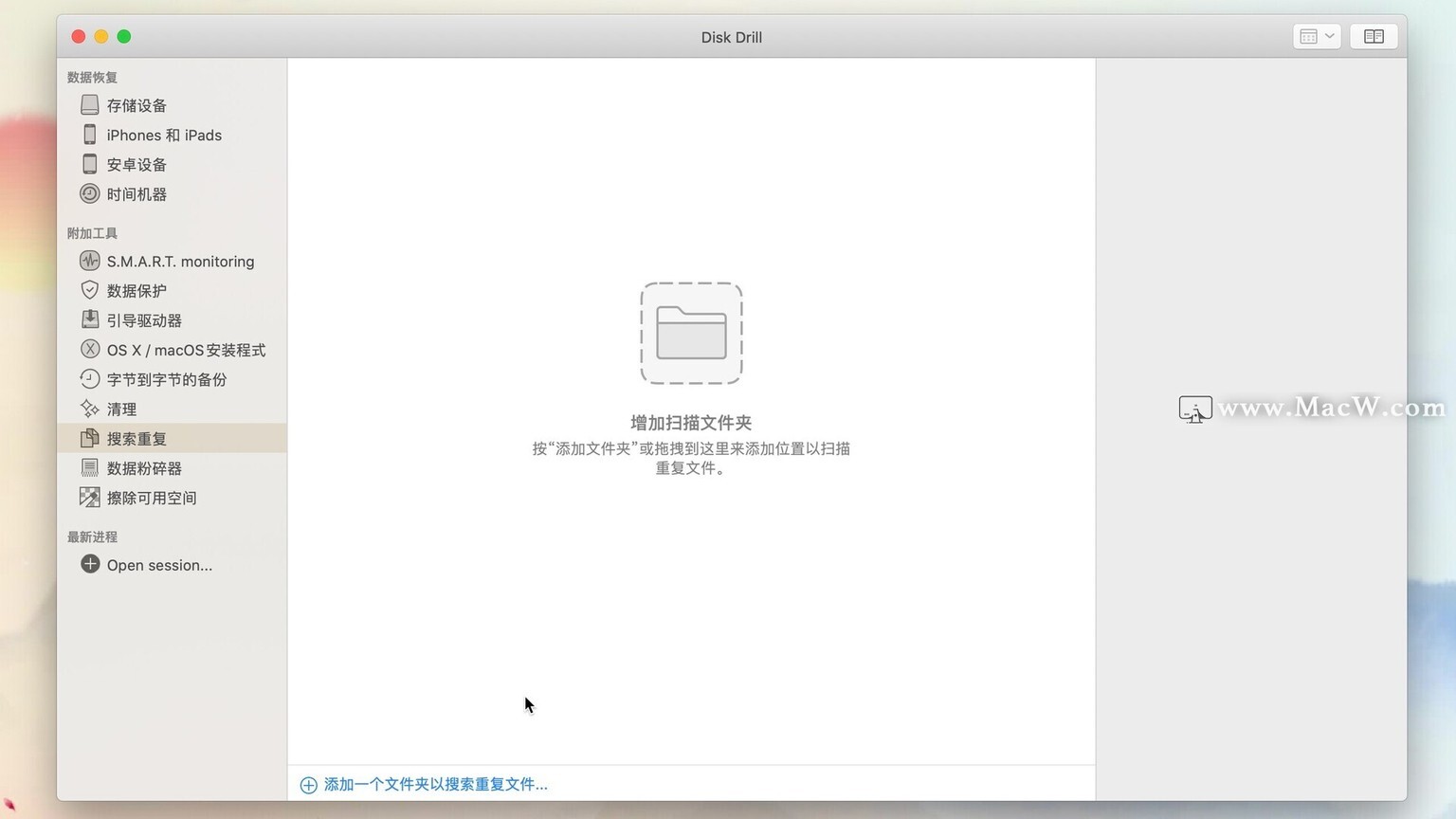Image resolution: width=1456 pixels, height=819 pixels.
Task: Open 字节到字节的备份 tool
Action: click(x=172, y=379)
